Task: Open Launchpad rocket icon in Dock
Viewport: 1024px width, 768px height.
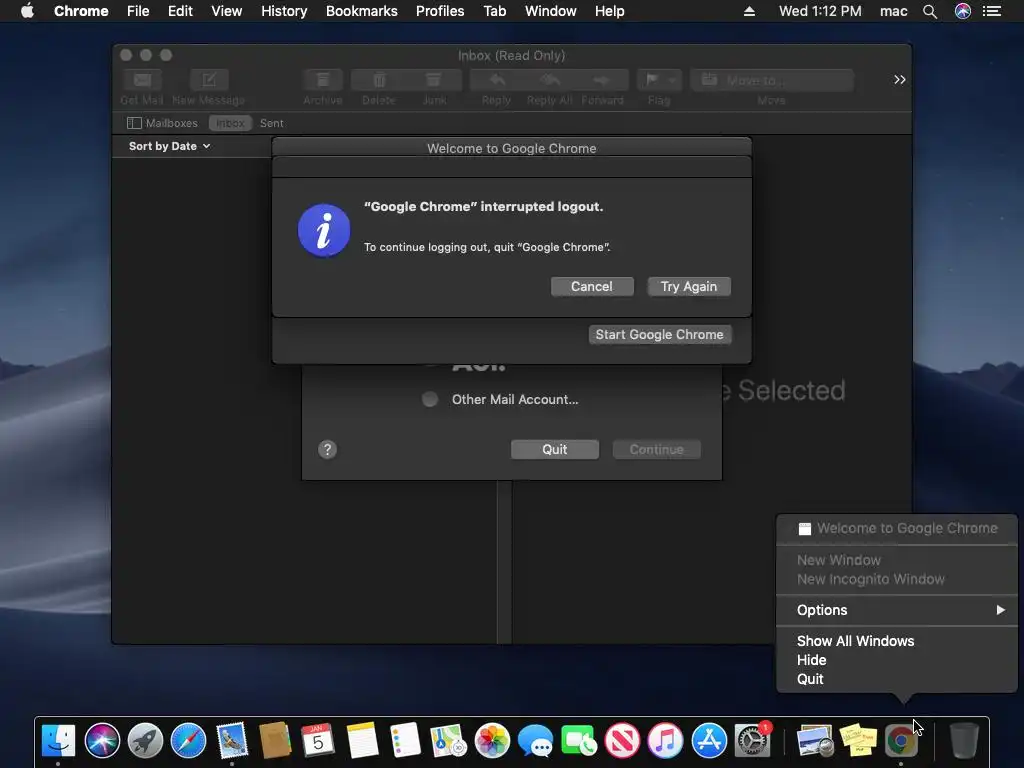Action: tap(145, 741)
